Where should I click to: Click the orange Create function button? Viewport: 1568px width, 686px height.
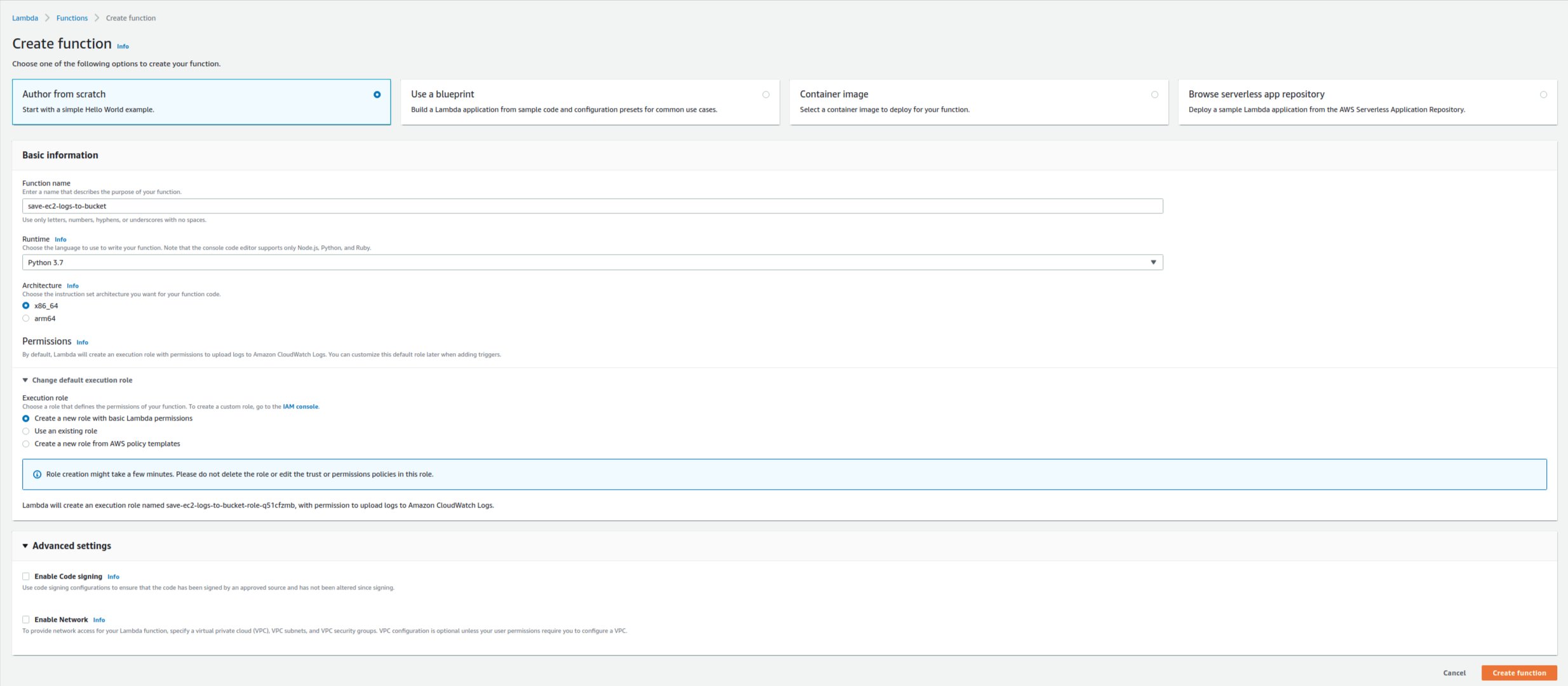[1518, 673]
